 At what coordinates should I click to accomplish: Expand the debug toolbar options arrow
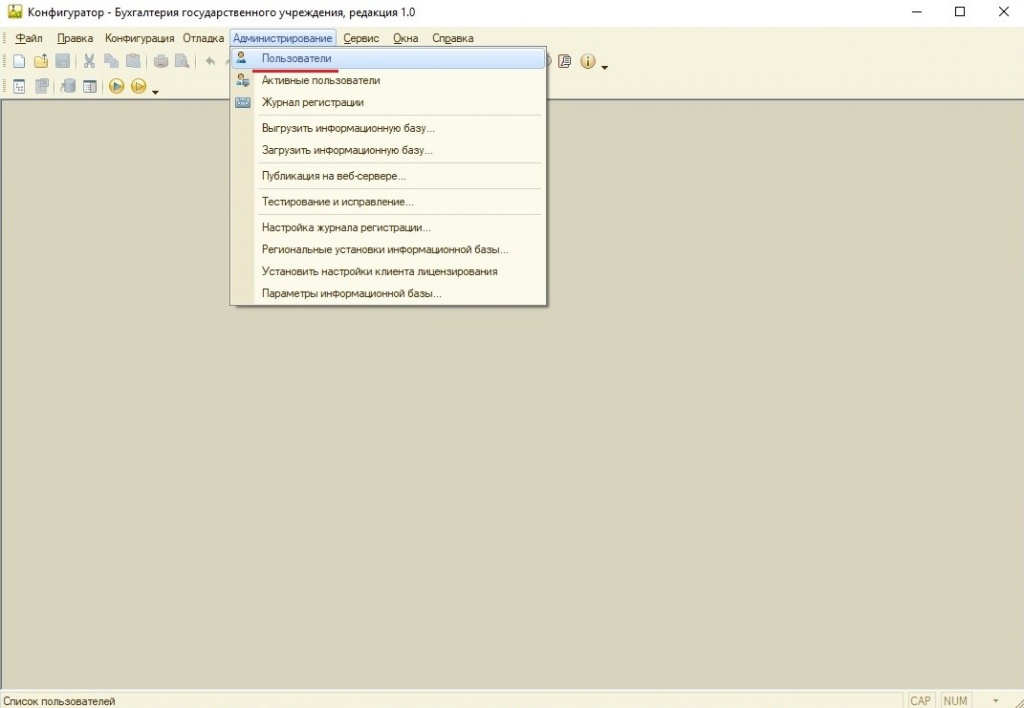[x=155, y=92]
